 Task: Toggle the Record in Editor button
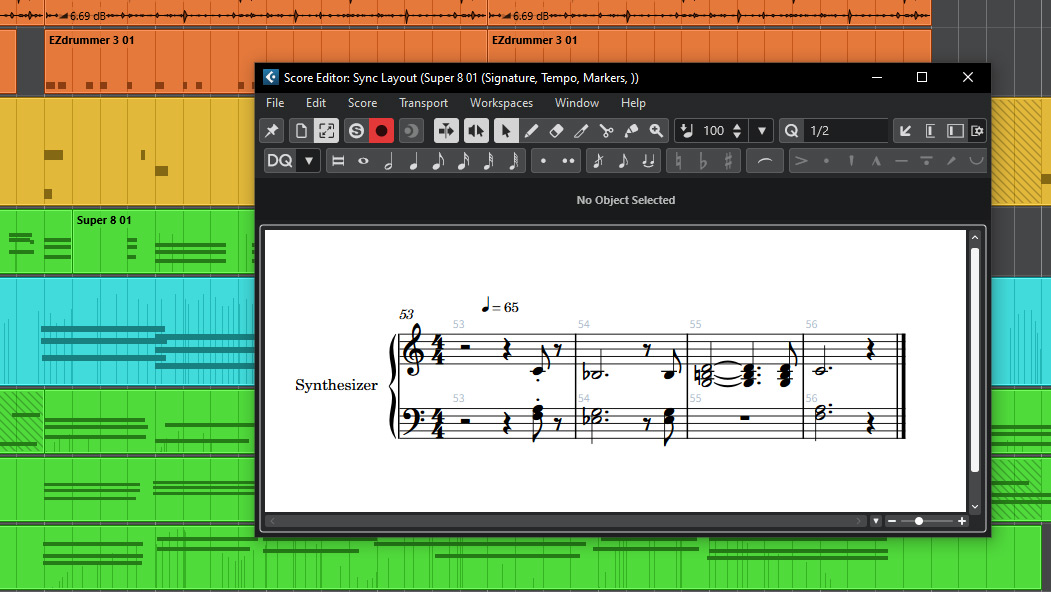click(381, 131)
